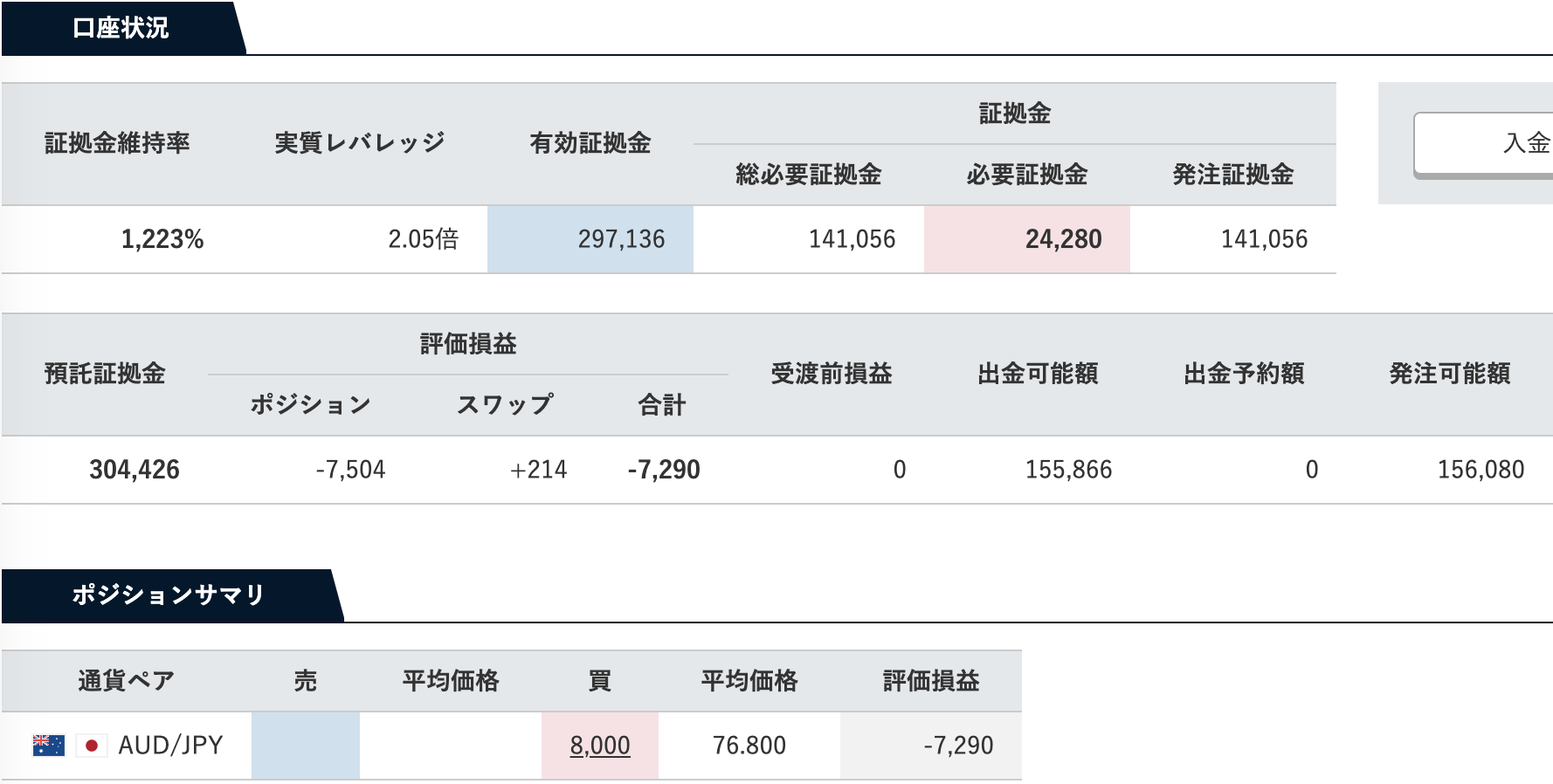Click the pink 必要証拠金 value 24,280
1553x784 pixels.
point(1027,239)
